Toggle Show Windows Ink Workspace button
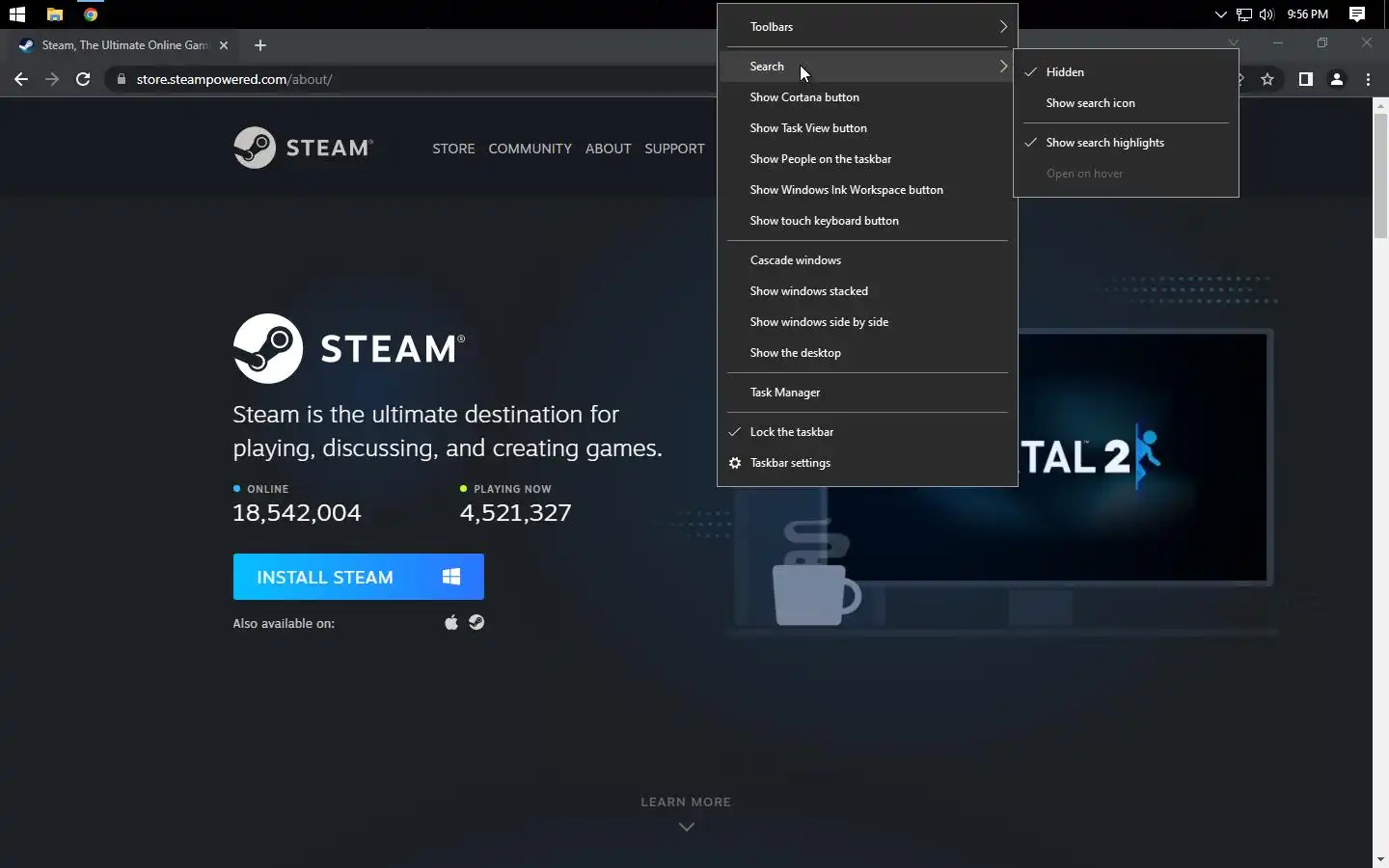Viewport: 1389px width, 868px height. pos(867,190)
